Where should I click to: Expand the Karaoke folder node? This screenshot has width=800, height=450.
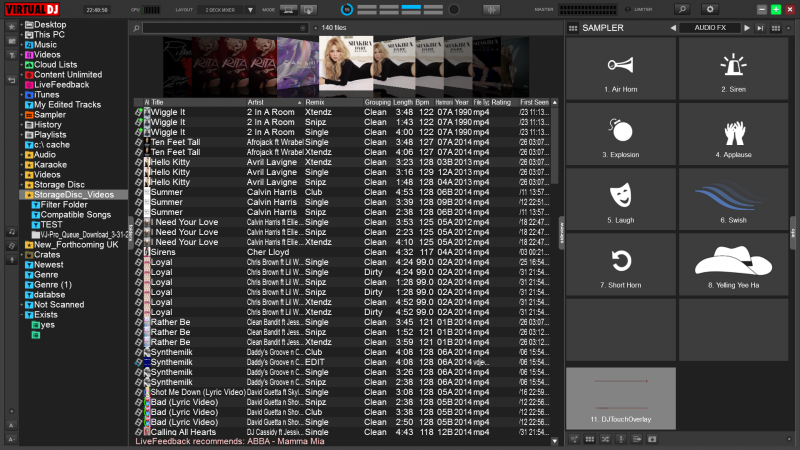pyautogui.click(x=21, y=165)
